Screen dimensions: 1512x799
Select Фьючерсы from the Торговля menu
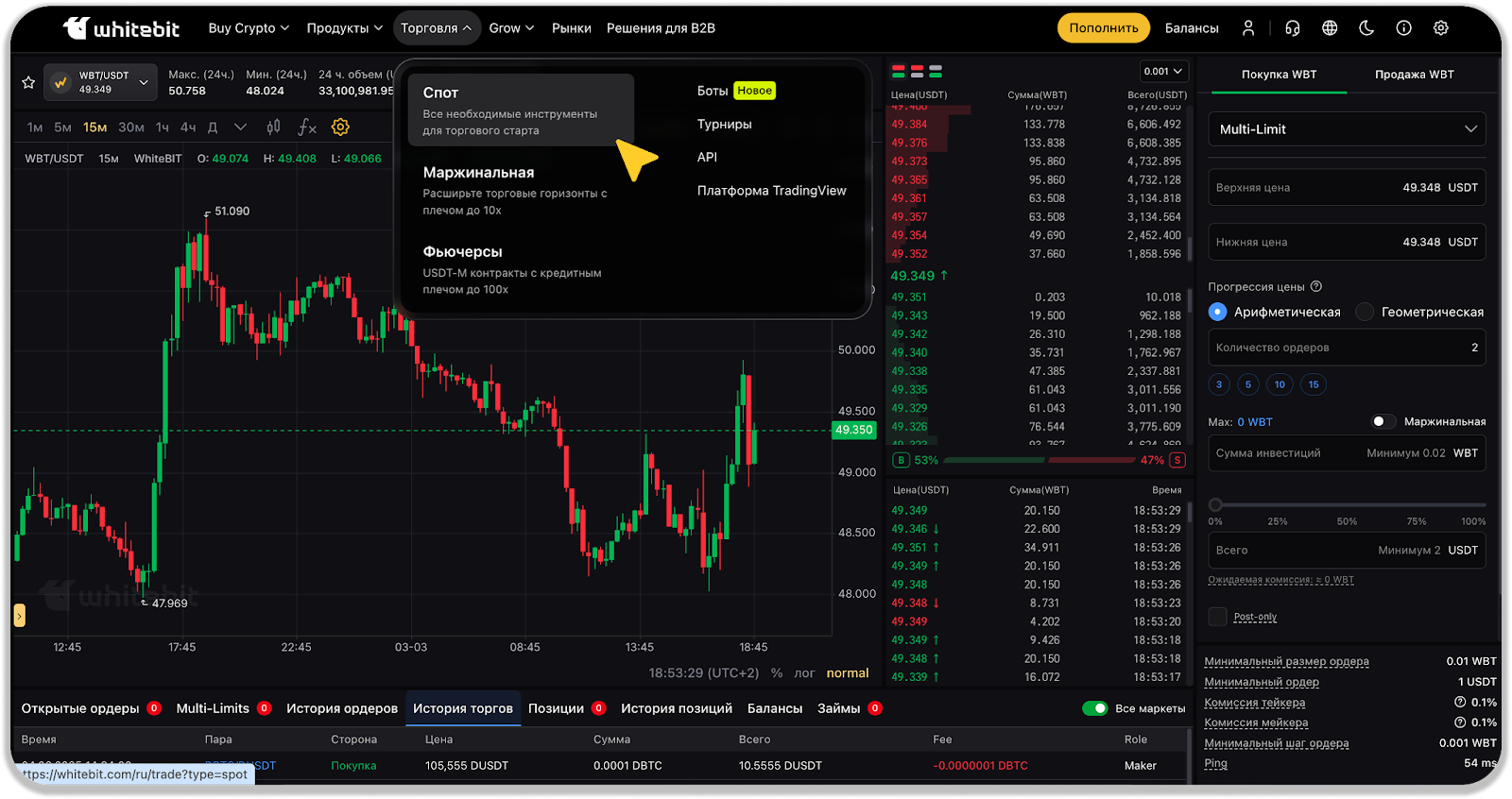(463, 252)
